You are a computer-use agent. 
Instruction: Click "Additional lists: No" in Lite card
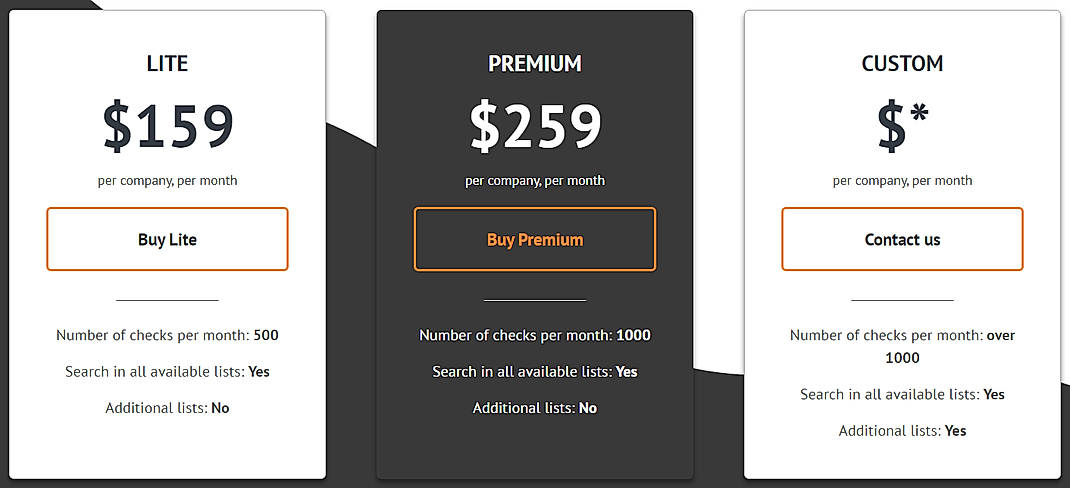point(167,407)
